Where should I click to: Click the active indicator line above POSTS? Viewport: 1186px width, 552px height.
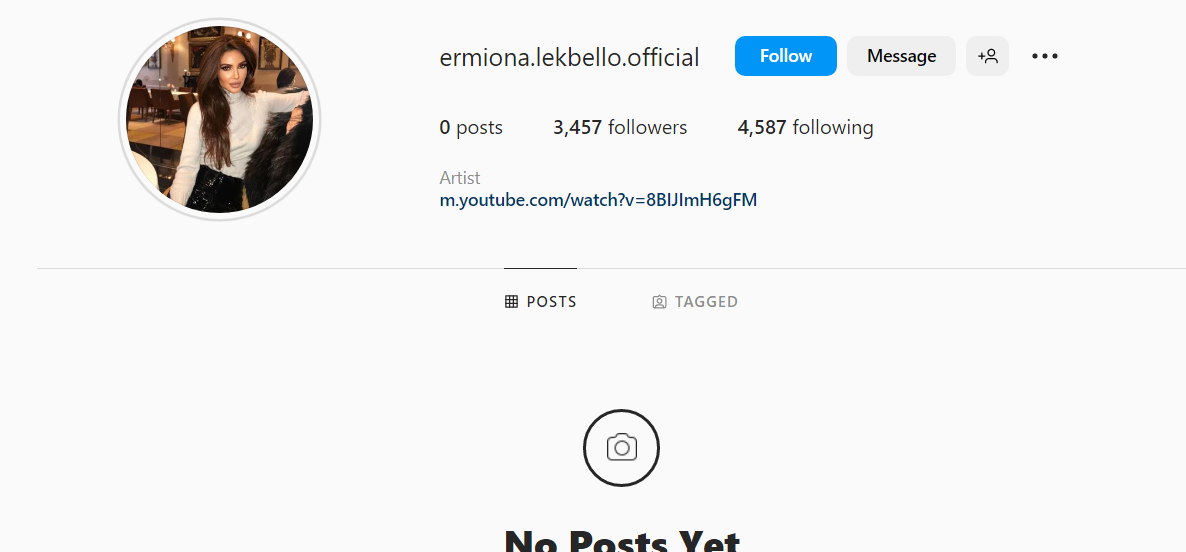(x=541, y=268)
